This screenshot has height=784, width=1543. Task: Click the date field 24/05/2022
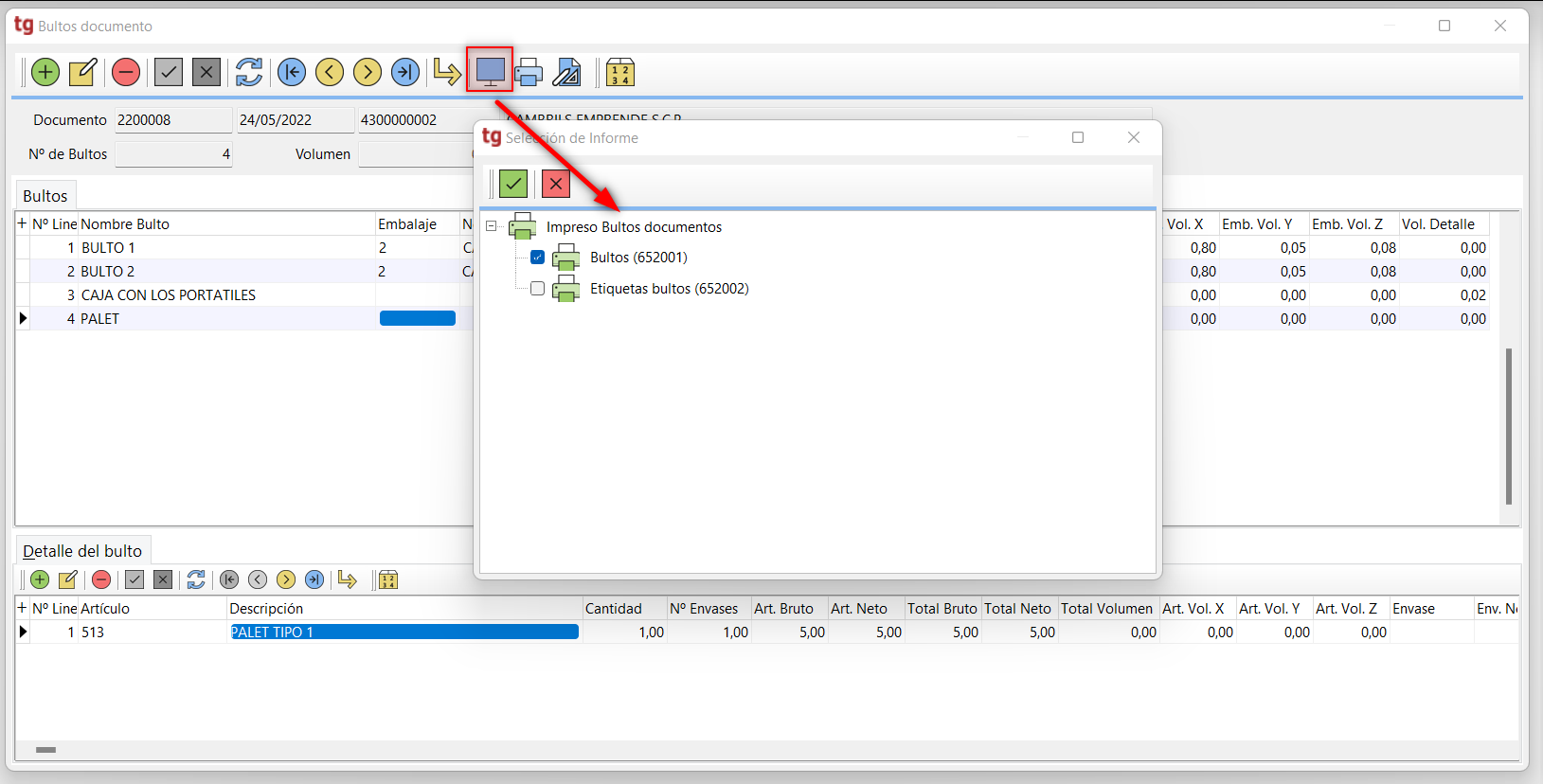coord(295,120)
